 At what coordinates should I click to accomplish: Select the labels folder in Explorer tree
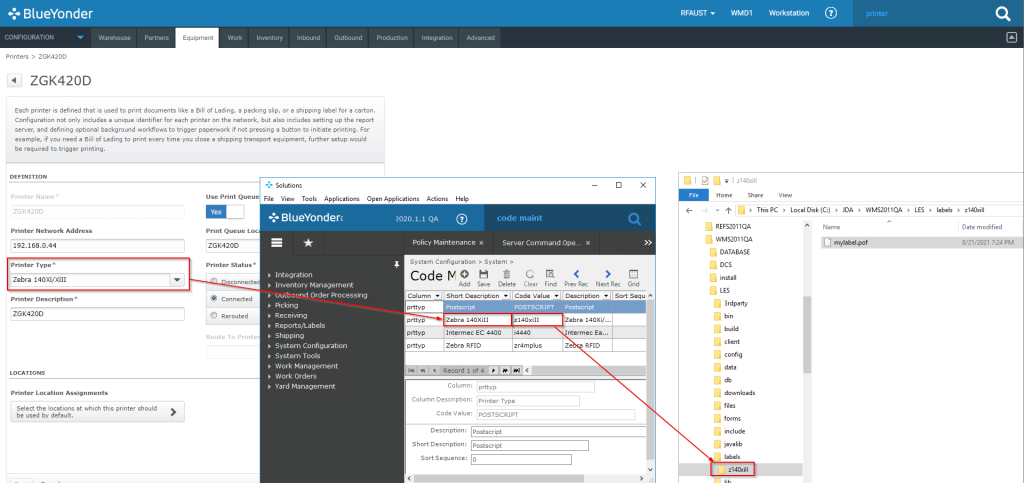[731, 456]
